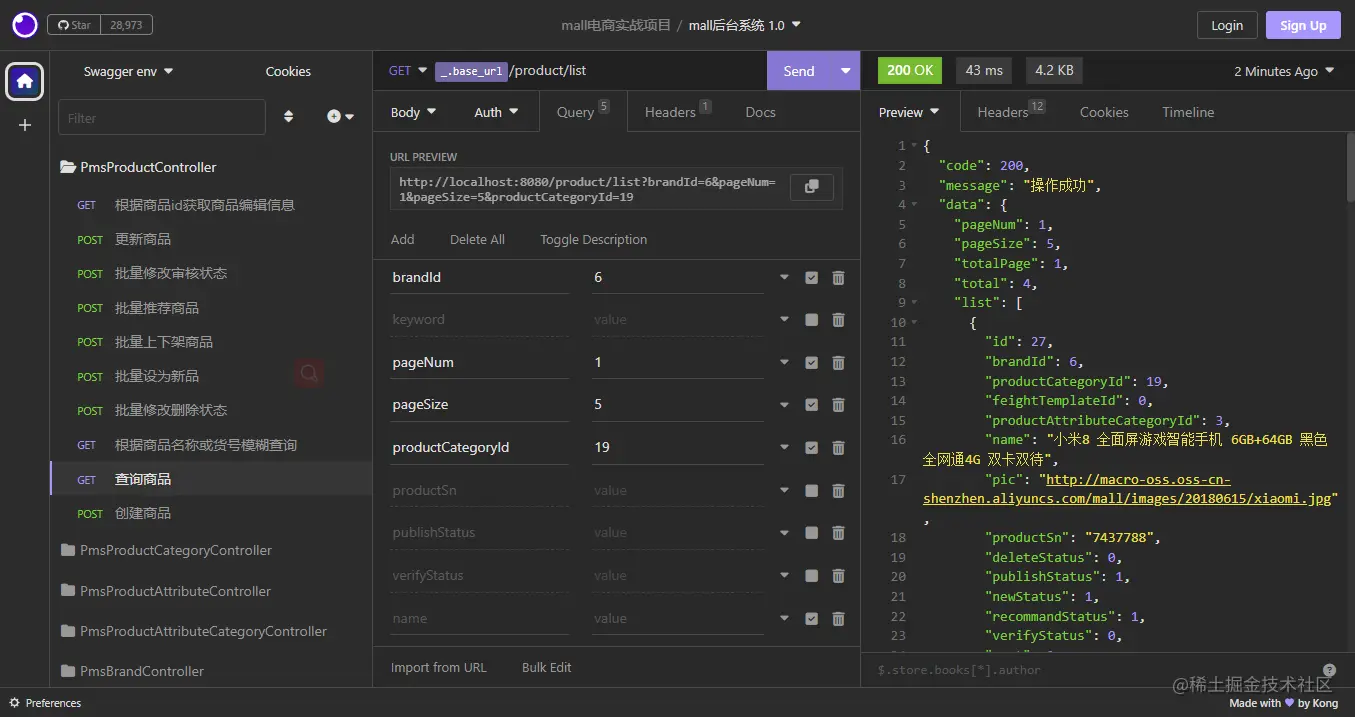Go to the Home dashboard icon
Viewport: 1355px width, 717px height.
[x=25, y=81]
